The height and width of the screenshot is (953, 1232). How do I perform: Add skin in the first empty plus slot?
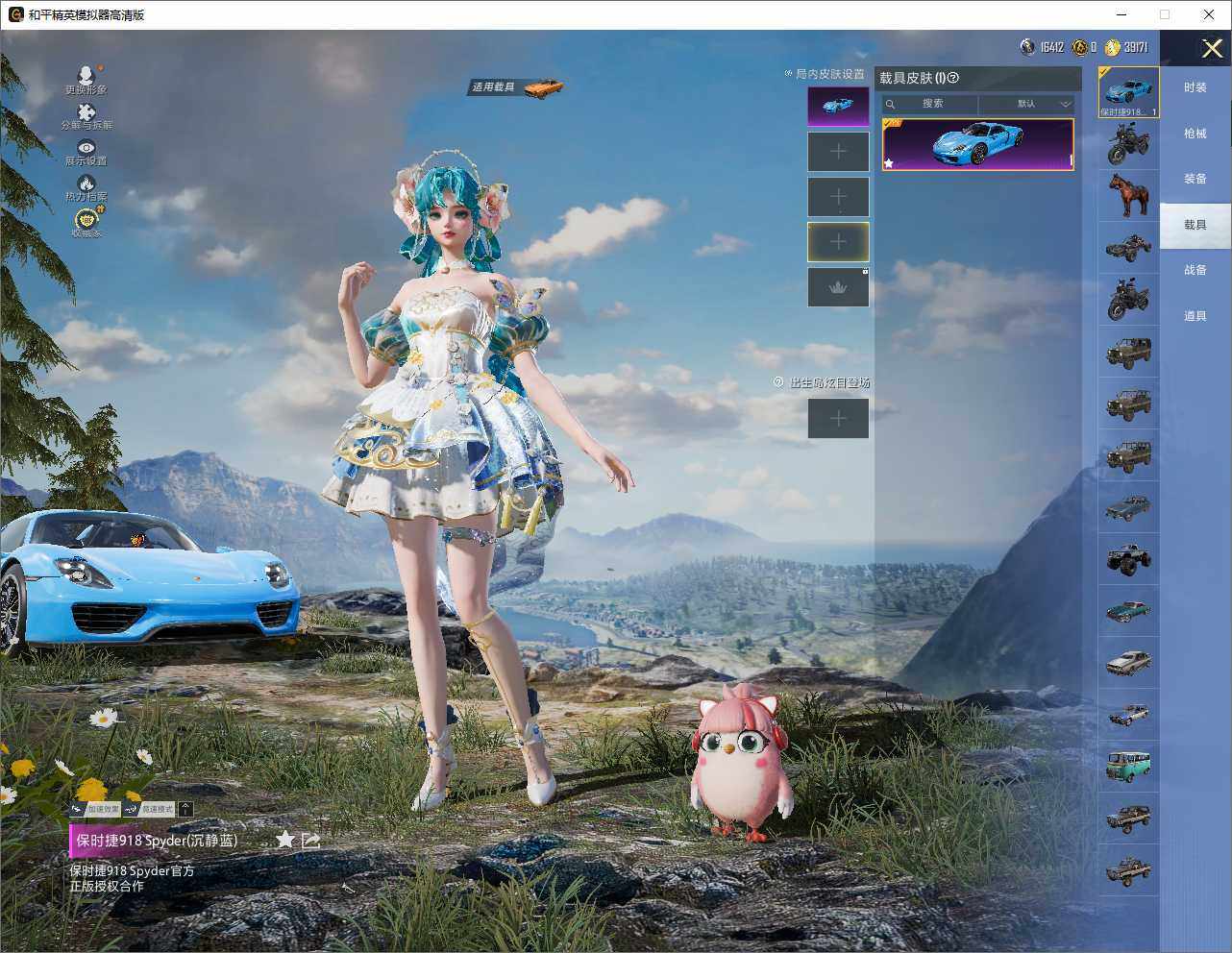click(x=838, y=152)
